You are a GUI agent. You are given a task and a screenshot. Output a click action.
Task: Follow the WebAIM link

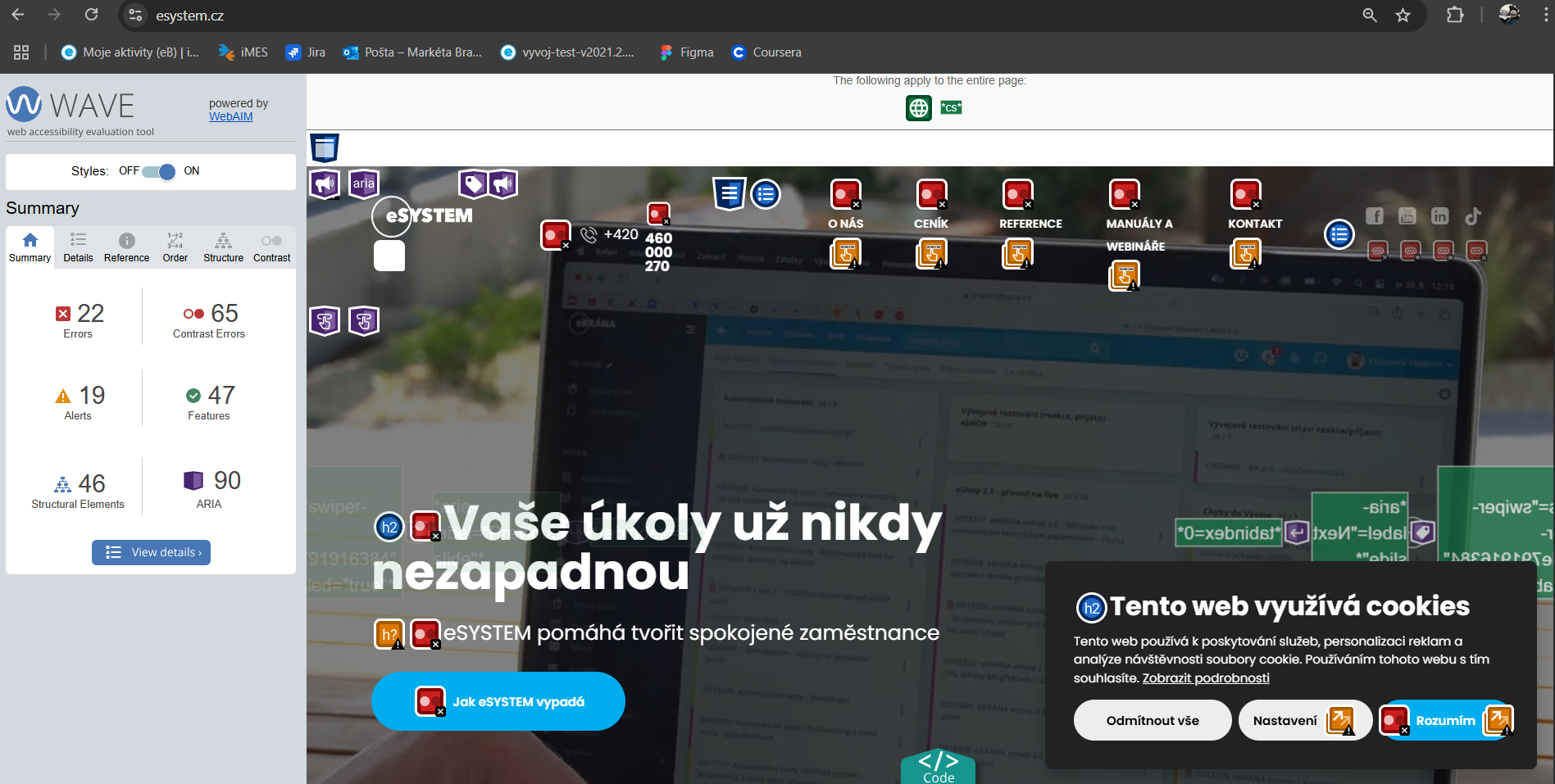click(x=230, y=116)
